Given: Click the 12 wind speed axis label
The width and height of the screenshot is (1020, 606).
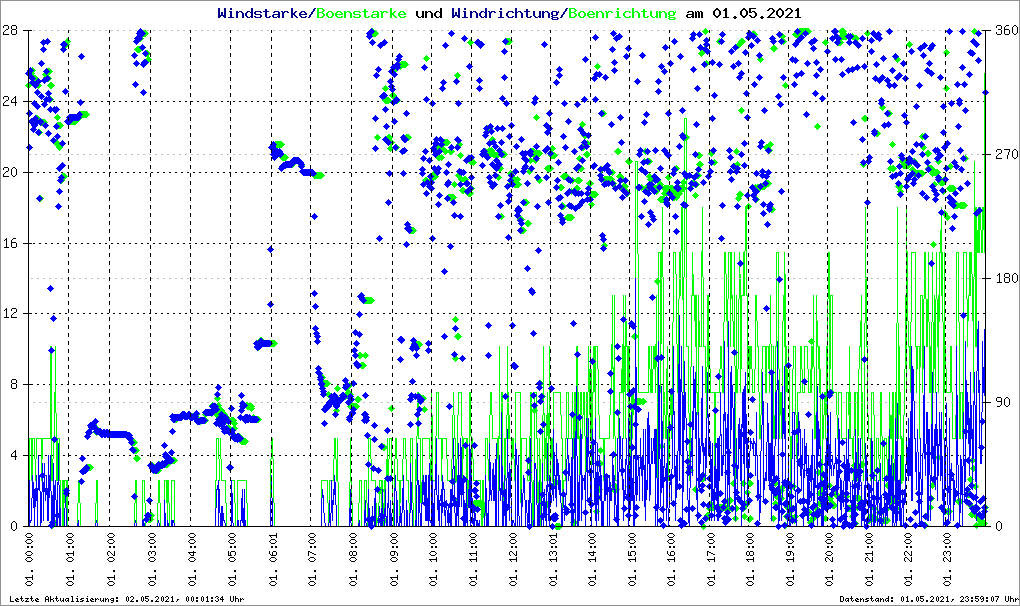Looking at the screenshot, I should tap(11, 314).
